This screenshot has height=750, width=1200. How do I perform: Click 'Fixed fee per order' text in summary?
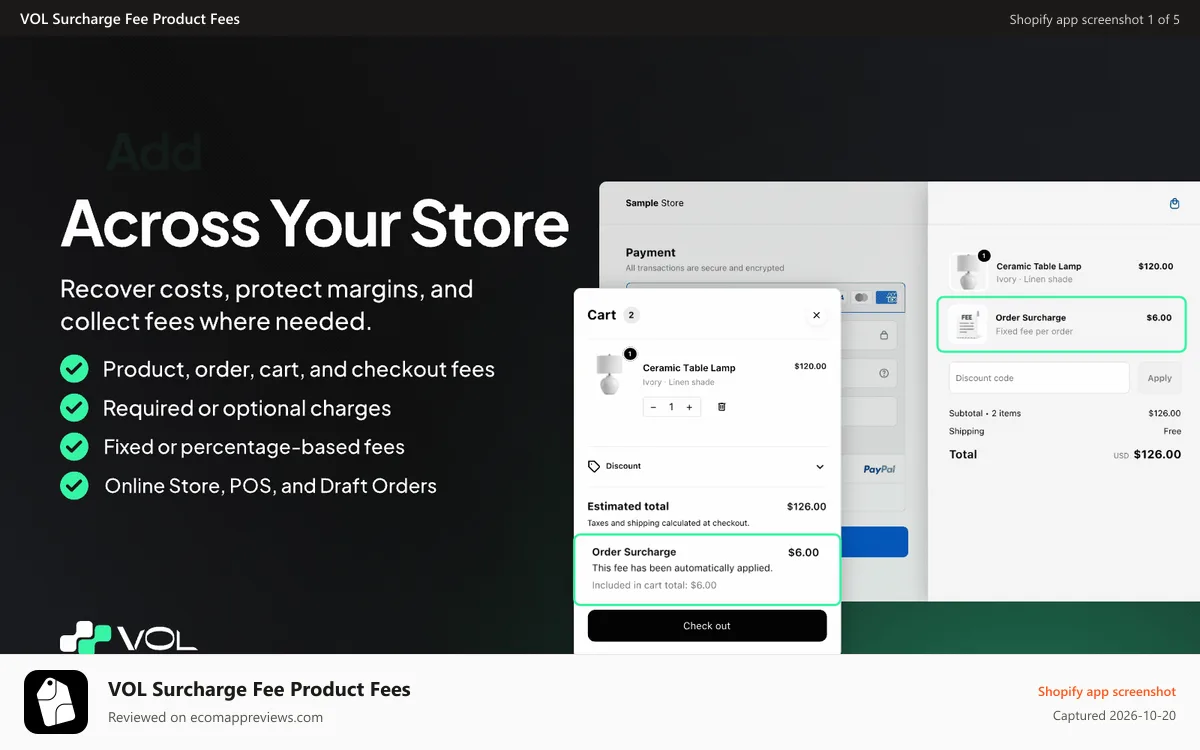point(1034,331)
